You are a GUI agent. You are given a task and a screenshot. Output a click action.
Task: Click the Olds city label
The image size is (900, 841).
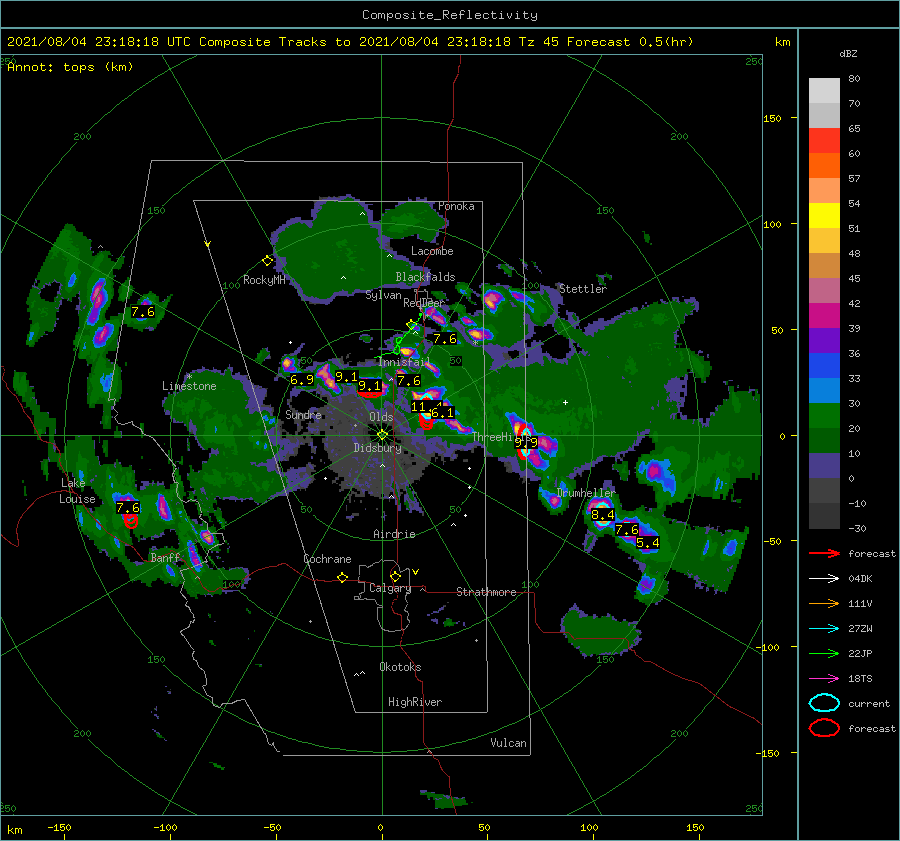pos(381,417)
